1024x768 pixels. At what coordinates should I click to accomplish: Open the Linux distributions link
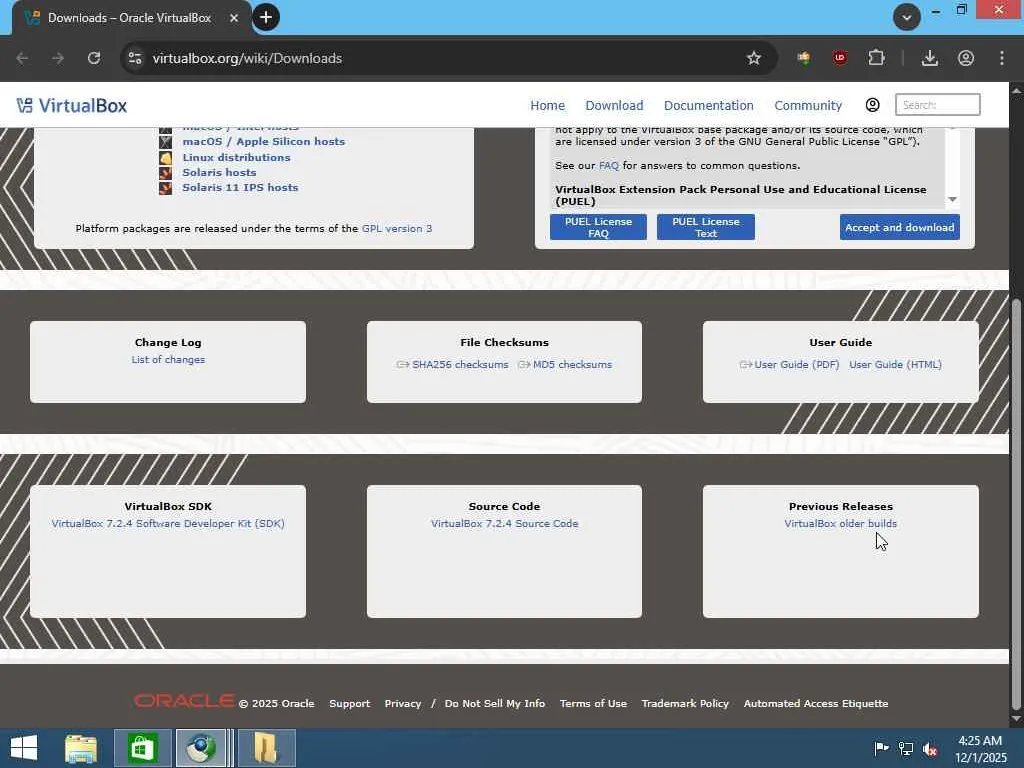[x=236, y=157]
